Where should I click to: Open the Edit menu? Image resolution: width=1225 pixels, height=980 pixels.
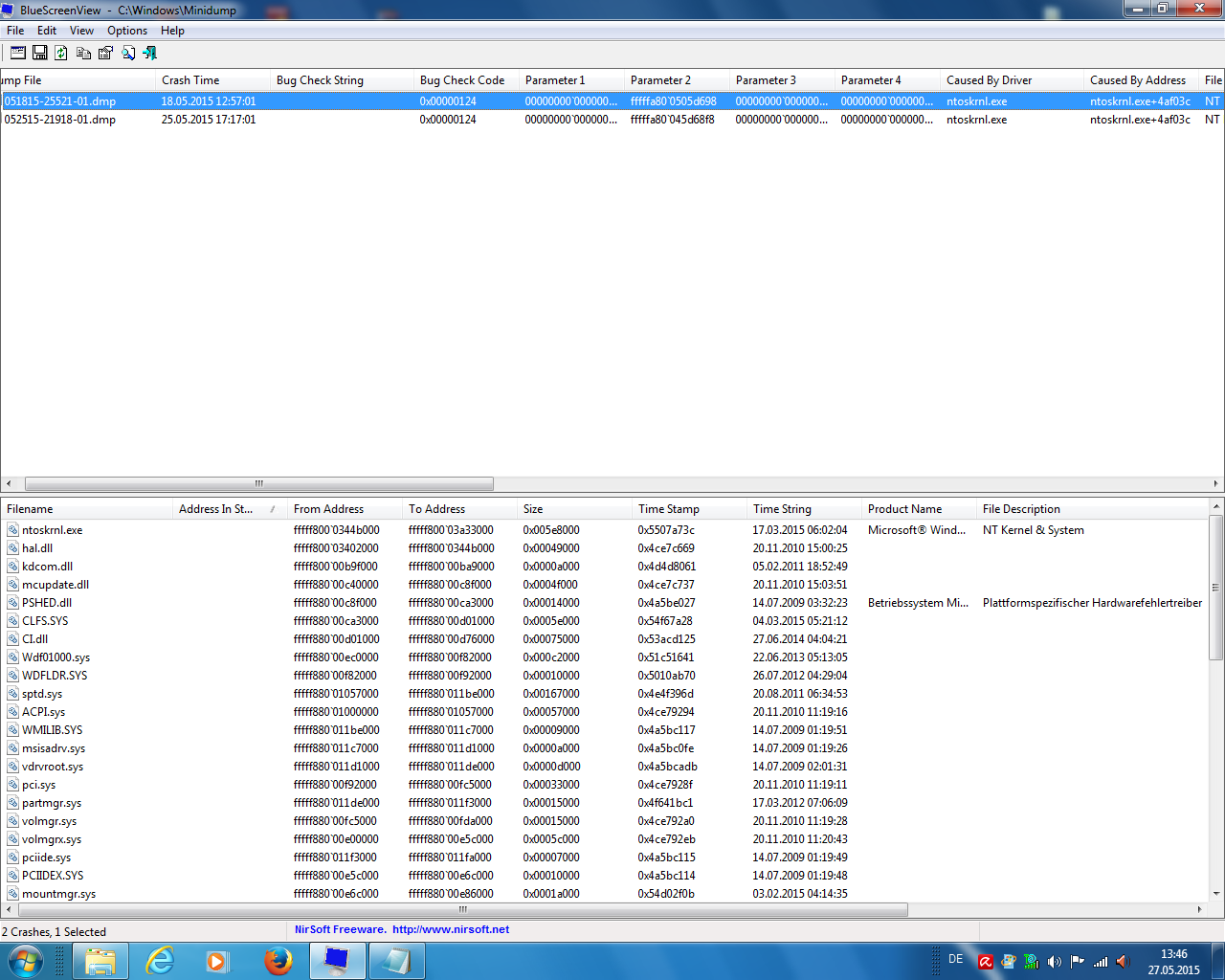point(47,31)
